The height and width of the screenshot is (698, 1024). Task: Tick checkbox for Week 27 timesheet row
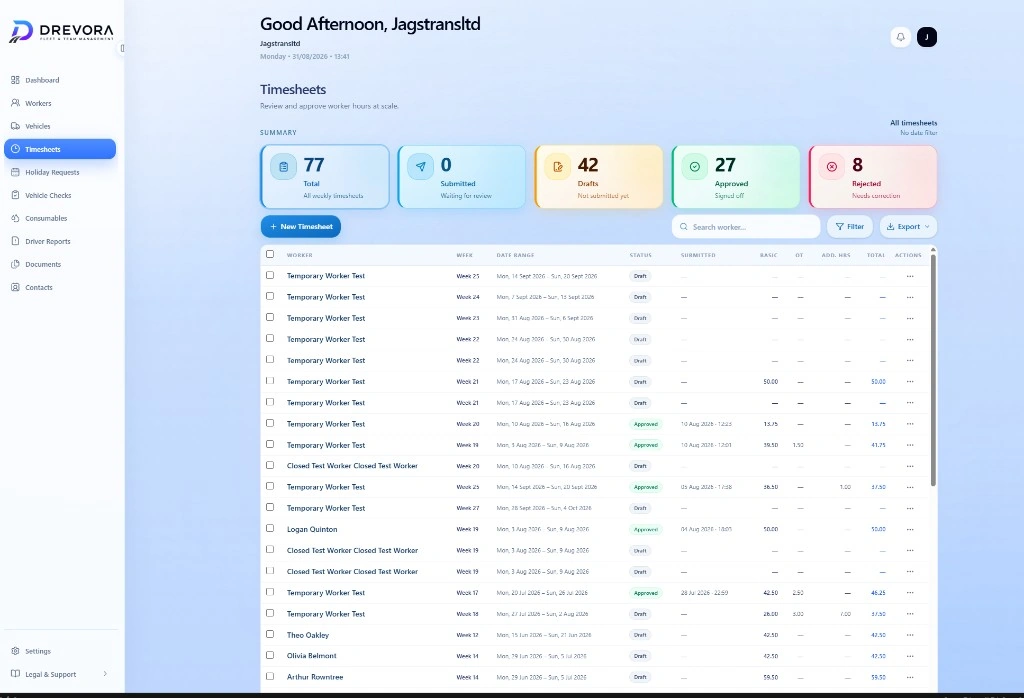pyautogui.click(x=270, y=507)
